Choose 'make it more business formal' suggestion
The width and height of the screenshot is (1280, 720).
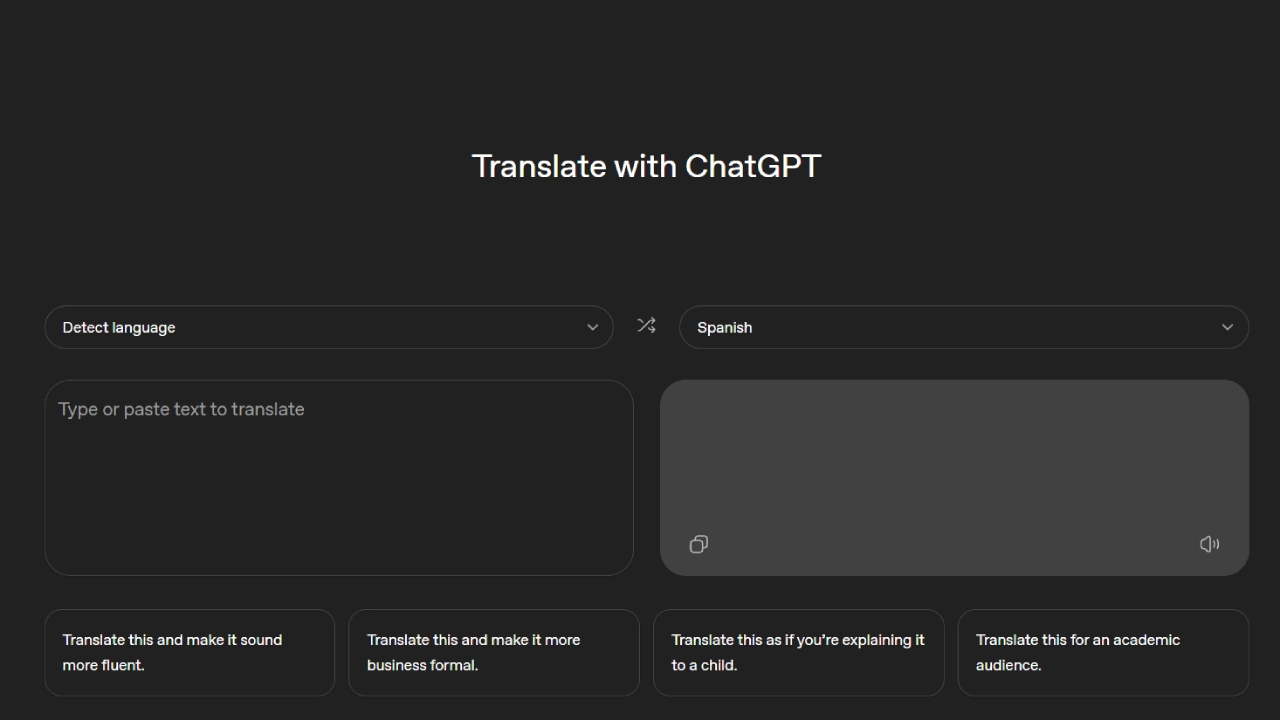[493, 652]
